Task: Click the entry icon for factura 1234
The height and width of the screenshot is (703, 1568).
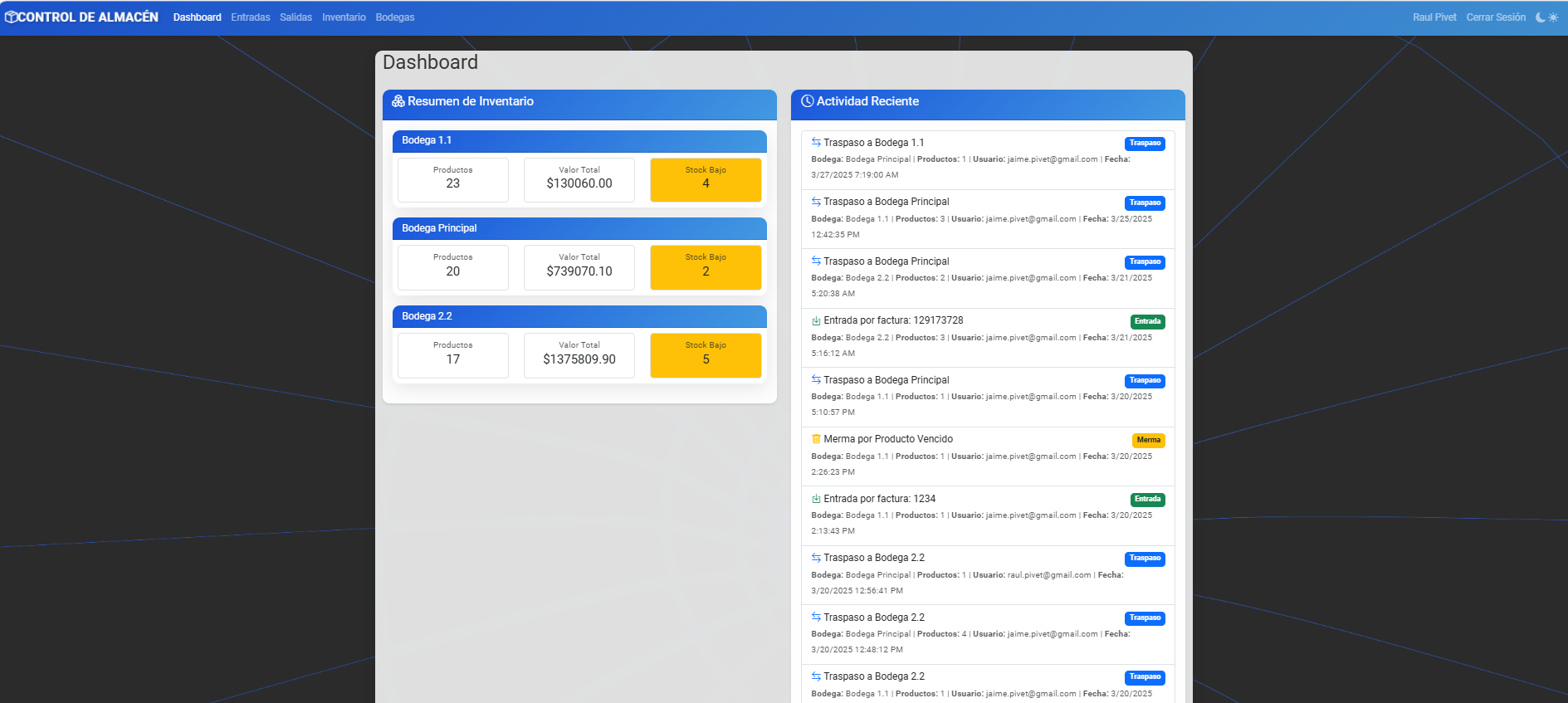Action: tap(816, 499)
